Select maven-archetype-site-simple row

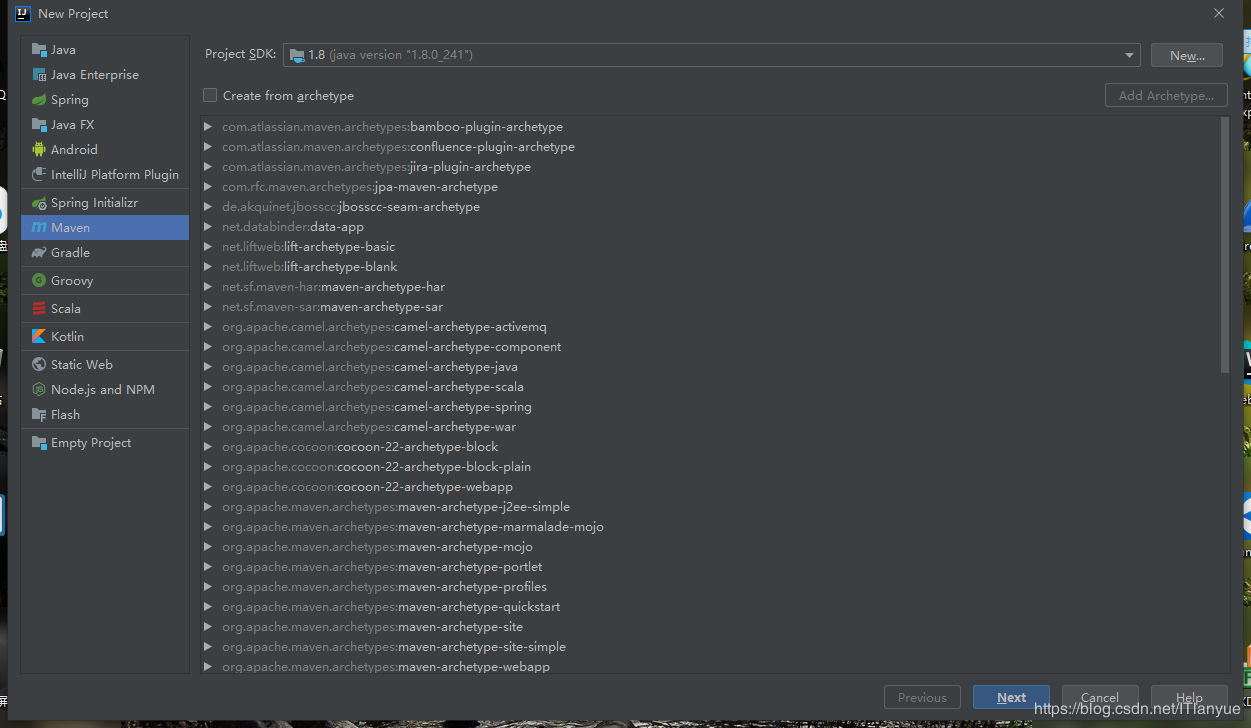click(710, 647)
